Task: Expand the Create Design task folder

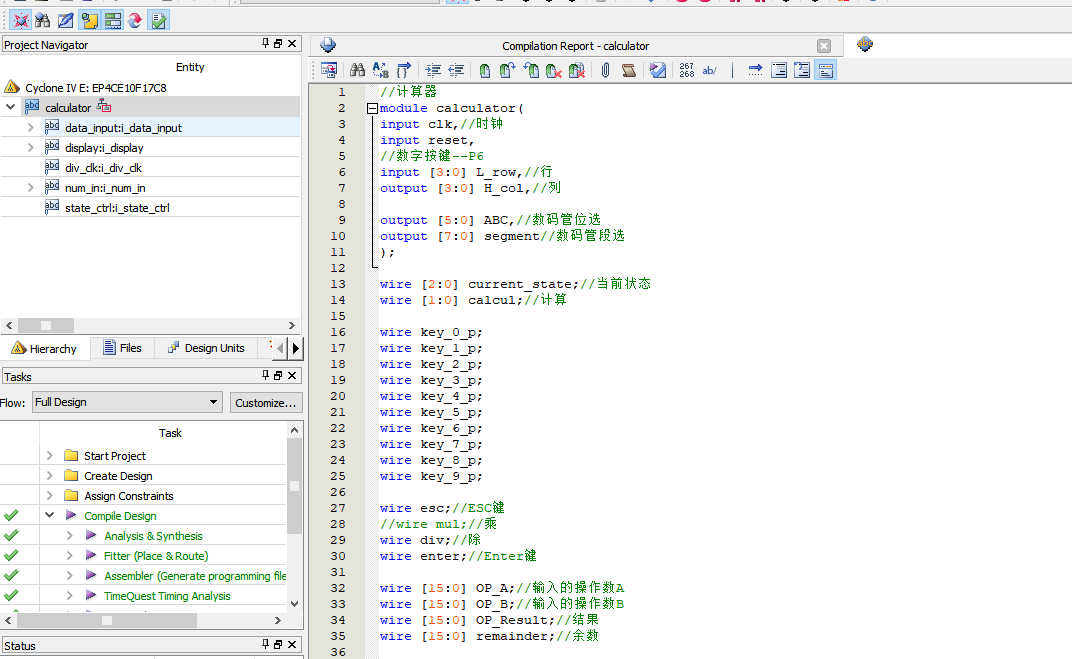Action: click(49, 475)
